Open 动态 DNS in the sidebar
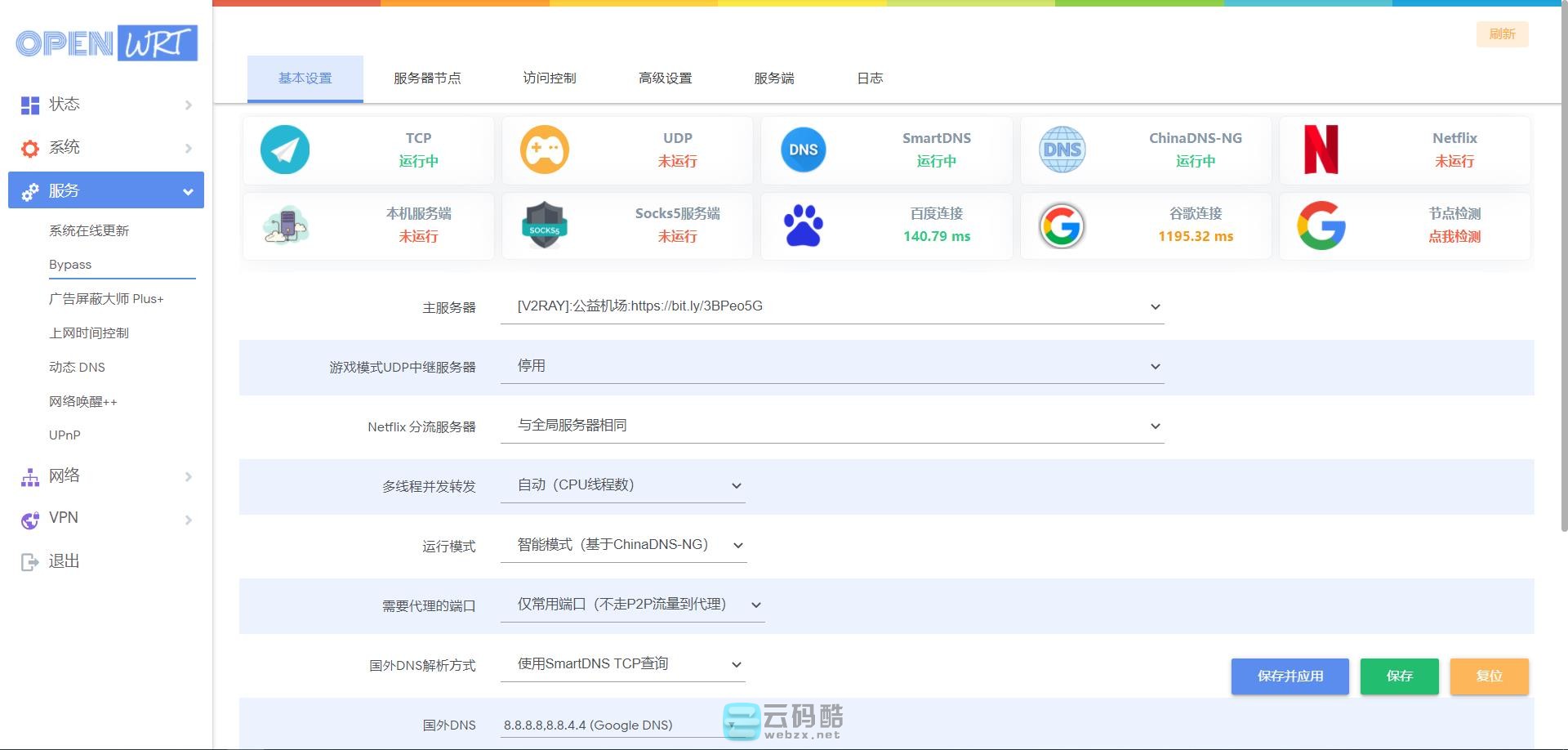This screenshot has height=750, width=1568. click(x=77, y=368)
